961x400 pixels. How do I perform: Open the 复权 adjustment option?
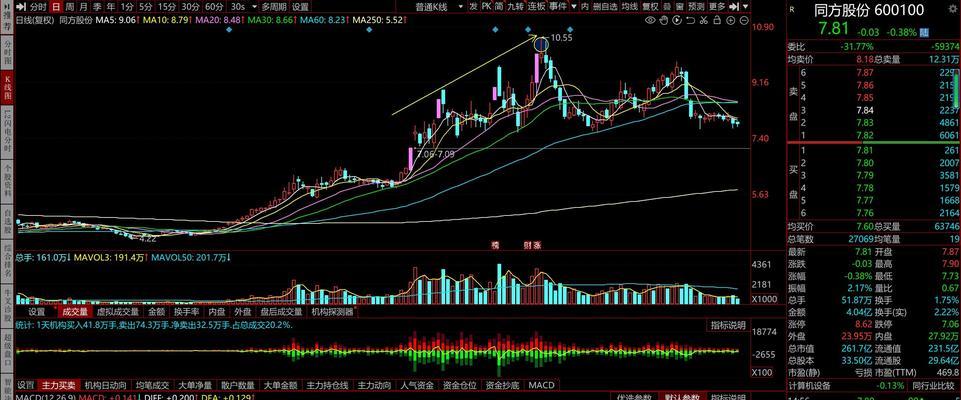click(x=651, y=7)
